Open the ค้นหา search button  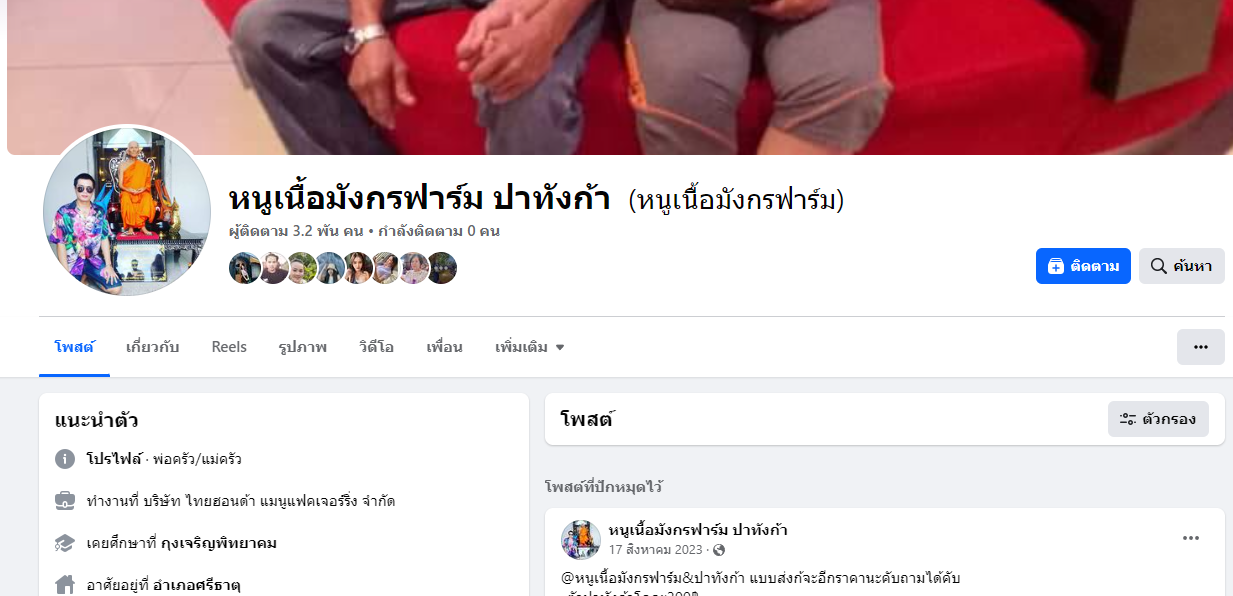click(1181, 266)
